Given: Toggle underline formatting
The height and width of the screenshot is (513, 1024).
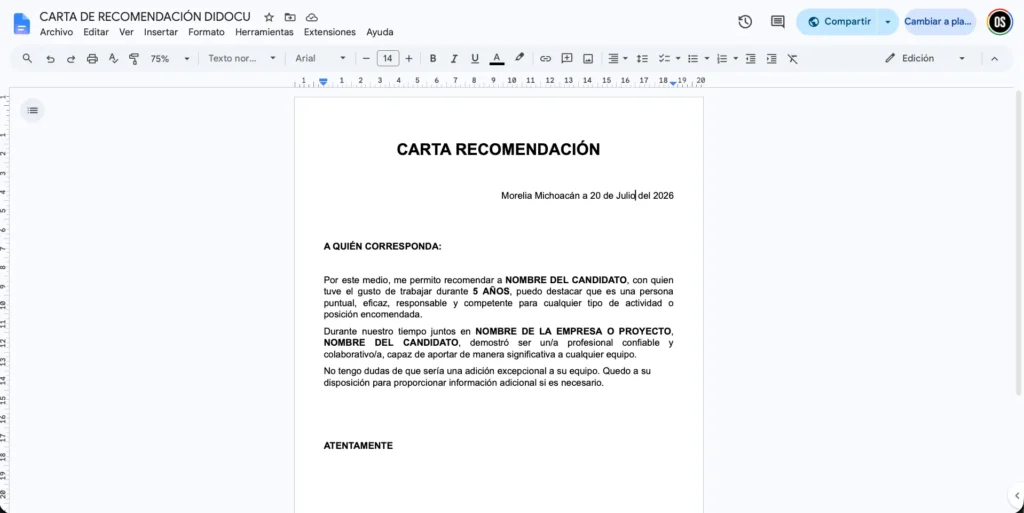Looking at the screenshot, I should pyautogui.click(x=475, y=59).
